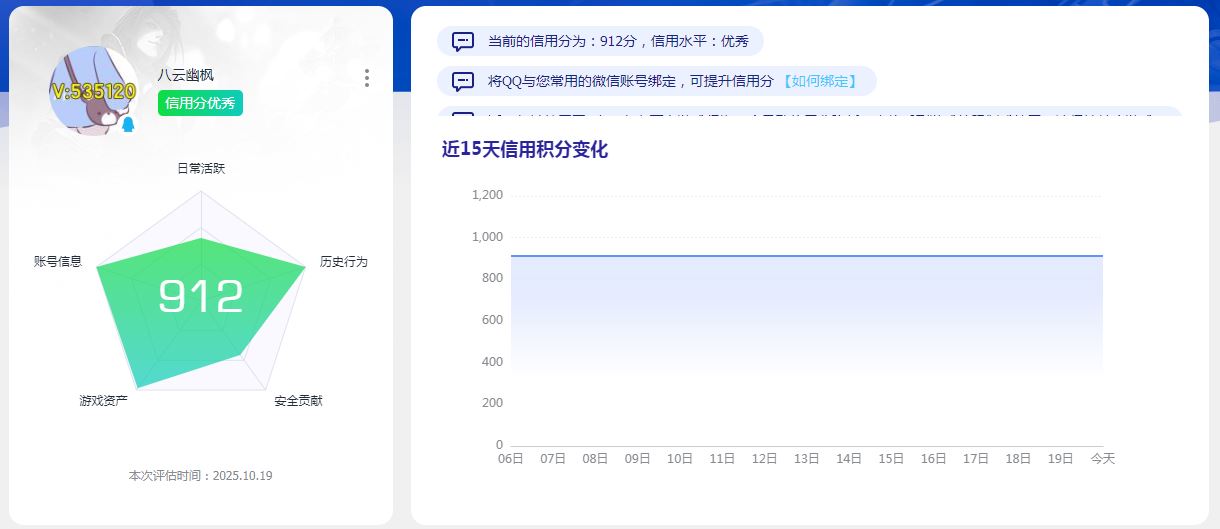Screen dimensions: 1220x529
Task: Click the 1,000 y-axis label
Action: coord(487,237)
